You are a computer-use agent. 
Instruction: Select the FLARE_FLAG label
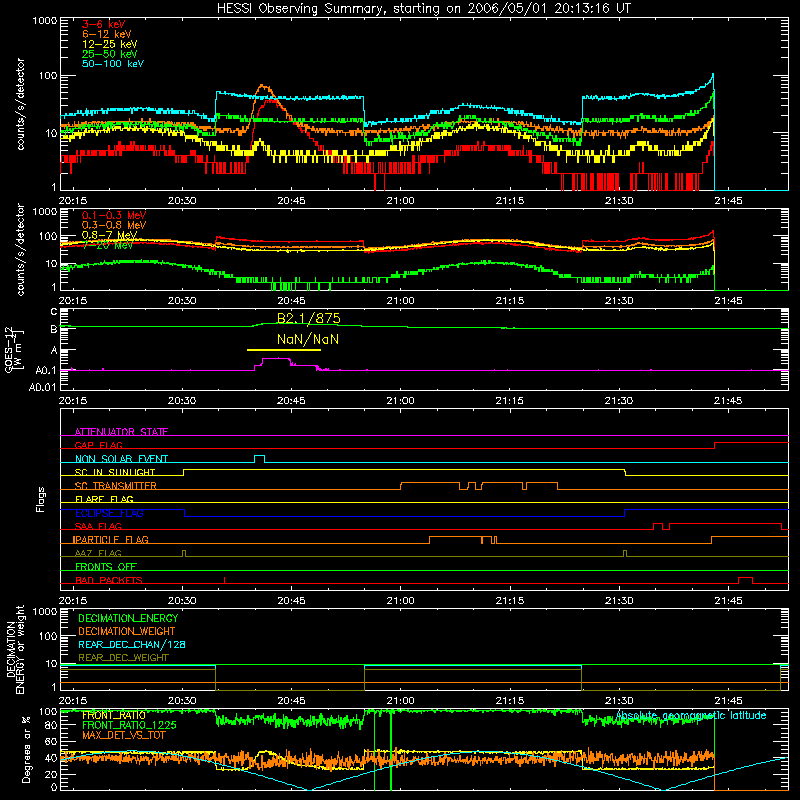tap(104, 499)
